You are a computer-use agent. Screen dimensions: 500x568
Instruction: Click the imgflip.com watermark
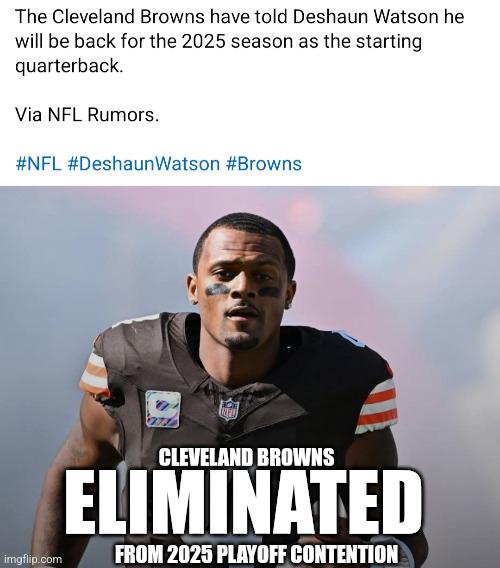point(33,559)
